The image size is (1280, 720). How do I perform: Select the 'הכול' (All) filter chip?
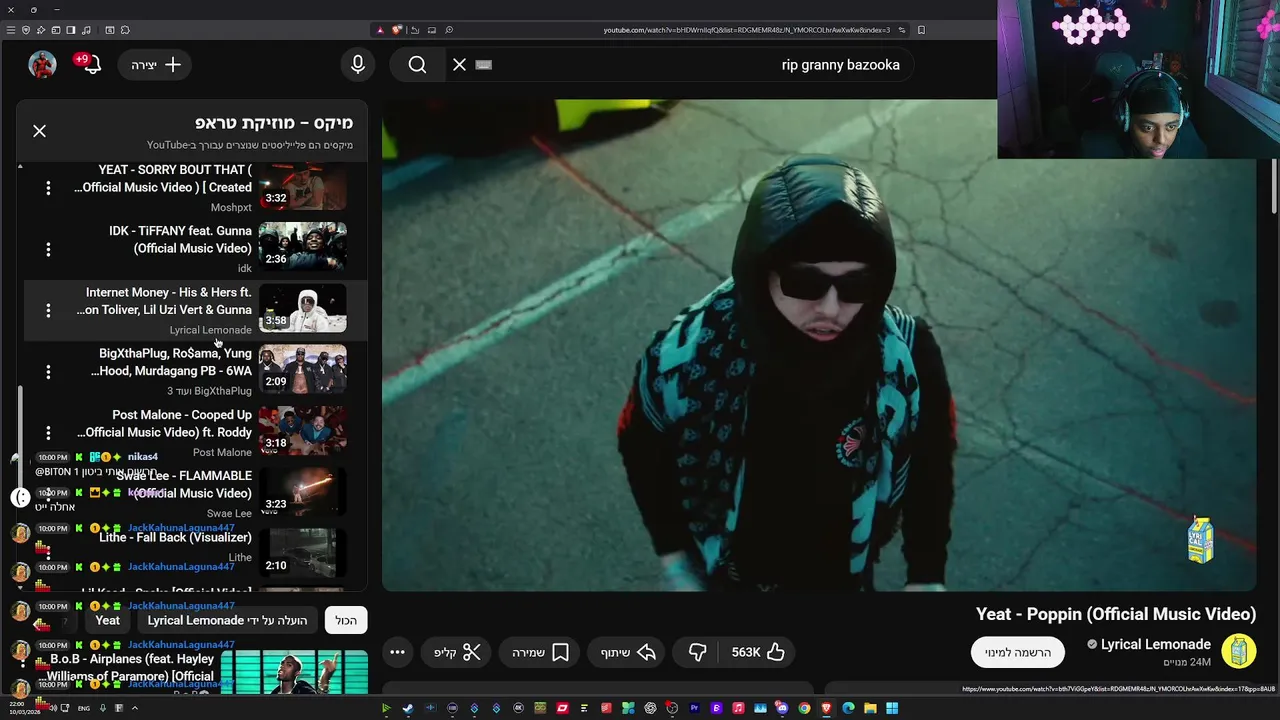pyautogui.click(x=346, y=621)
